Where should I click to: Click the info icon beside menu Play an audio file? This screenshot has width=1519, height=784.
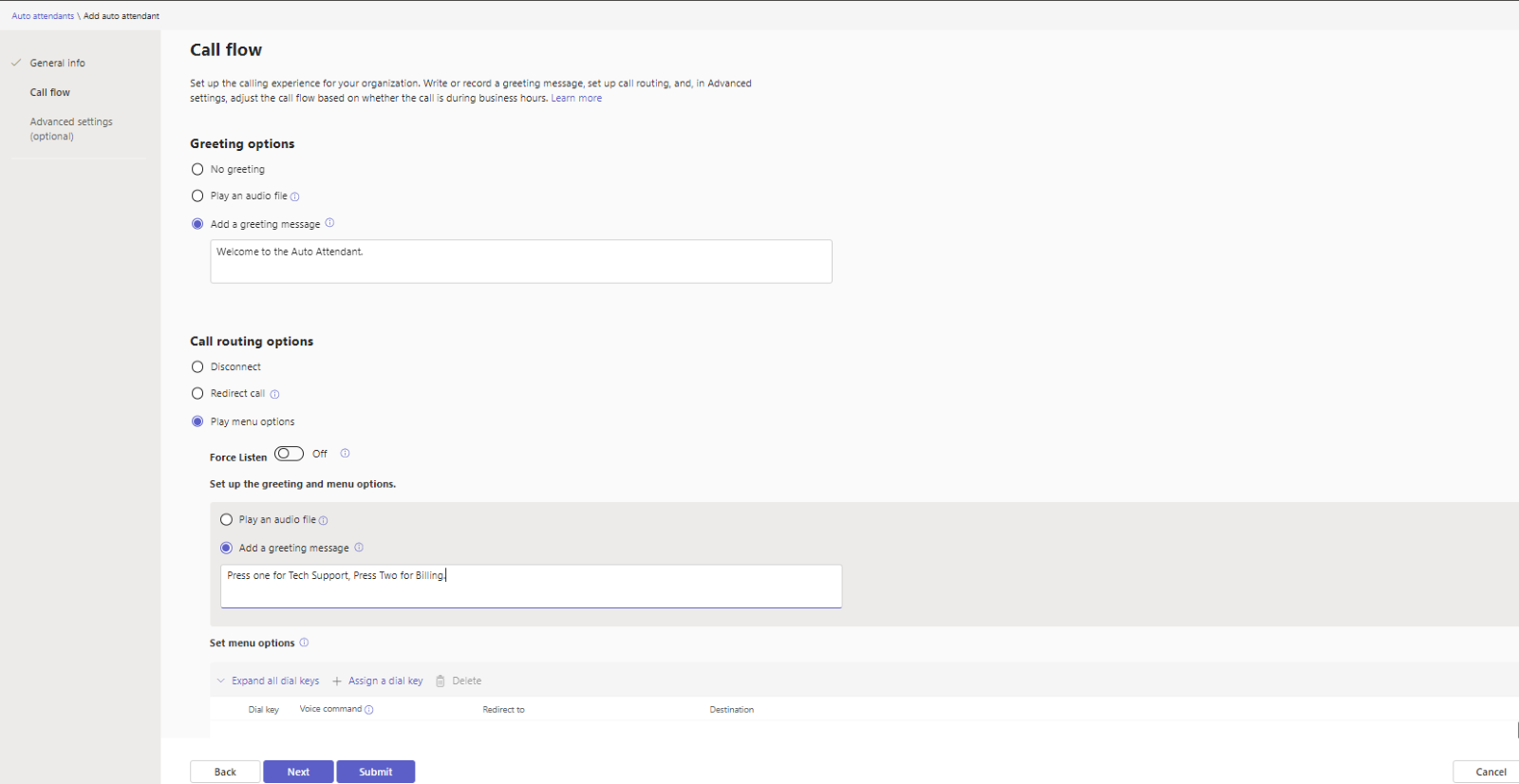tap(323, 520)
